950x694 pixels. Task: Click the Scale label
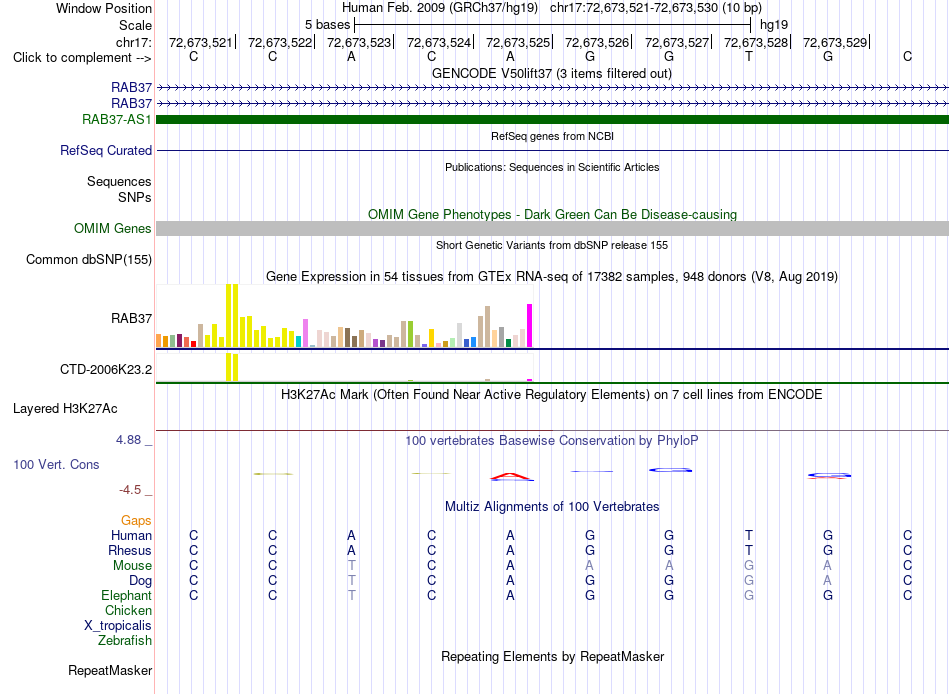[x=136, y=25]
